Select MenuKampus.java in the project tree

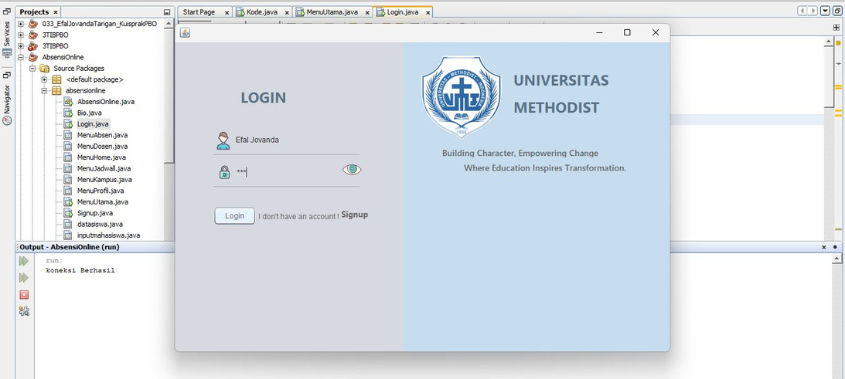point(104,180)
